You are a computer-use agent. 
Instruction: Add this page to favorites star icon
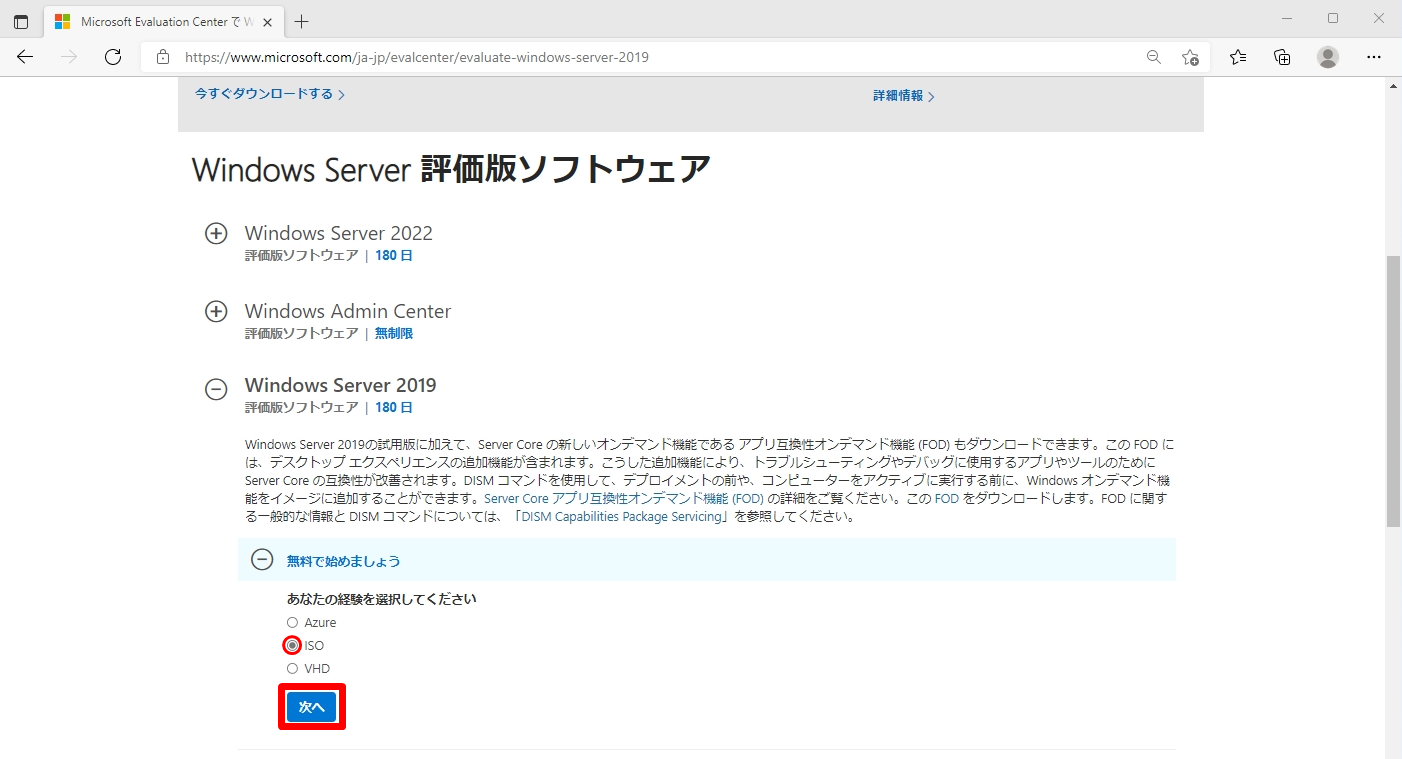1190,57
